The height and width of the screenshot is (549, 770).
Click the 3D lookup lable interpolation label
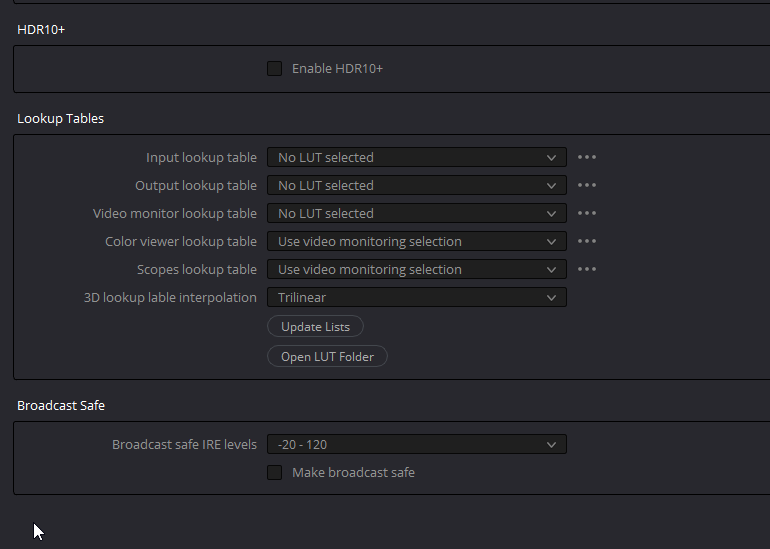(x=170, y=298)
